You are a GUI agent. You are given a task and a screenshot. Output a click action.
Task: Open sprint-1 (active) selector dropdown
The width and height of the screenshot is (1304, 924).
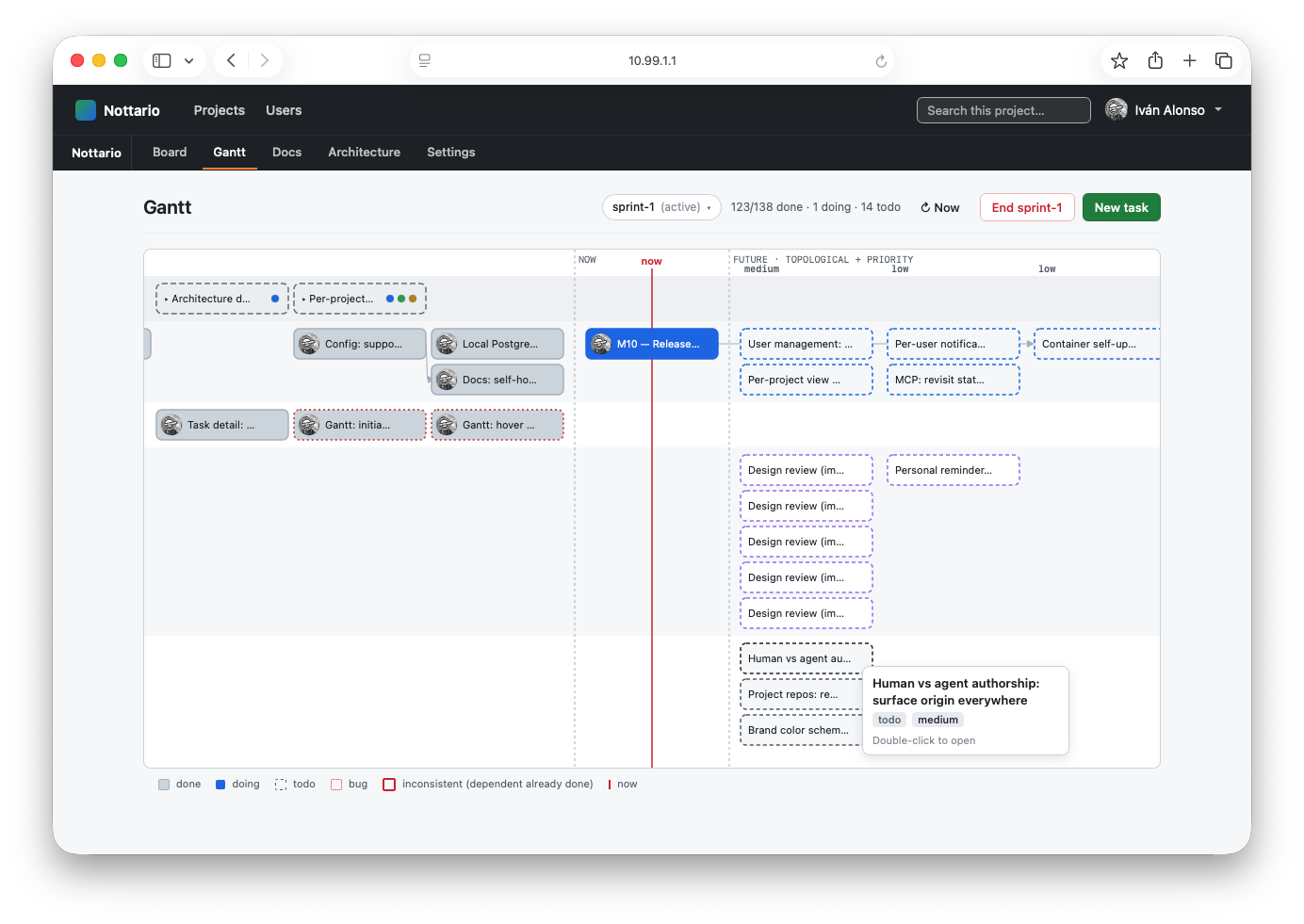(x=661, y=207)
